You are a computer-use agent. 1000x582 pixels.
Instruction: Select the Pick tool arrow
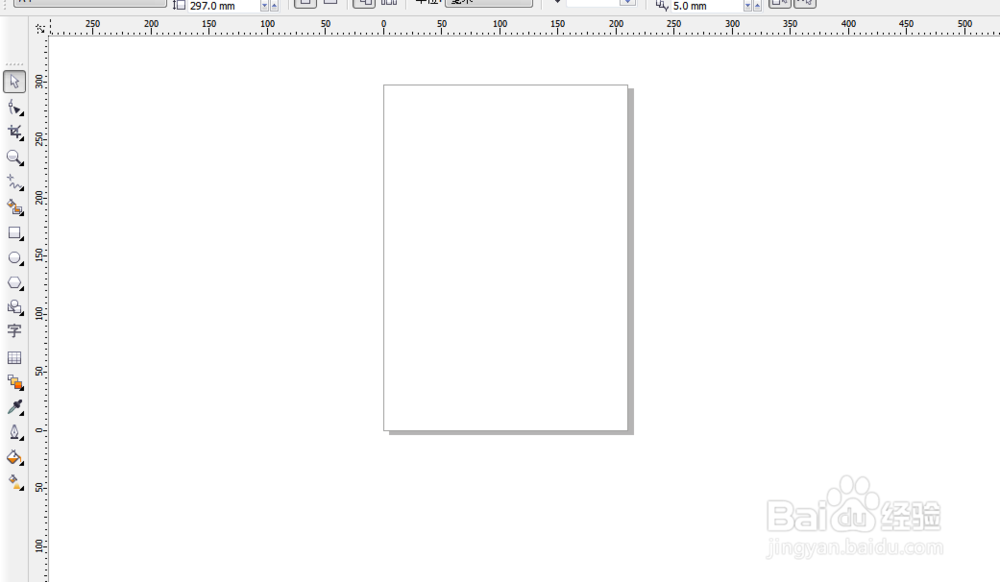(15, 82)
